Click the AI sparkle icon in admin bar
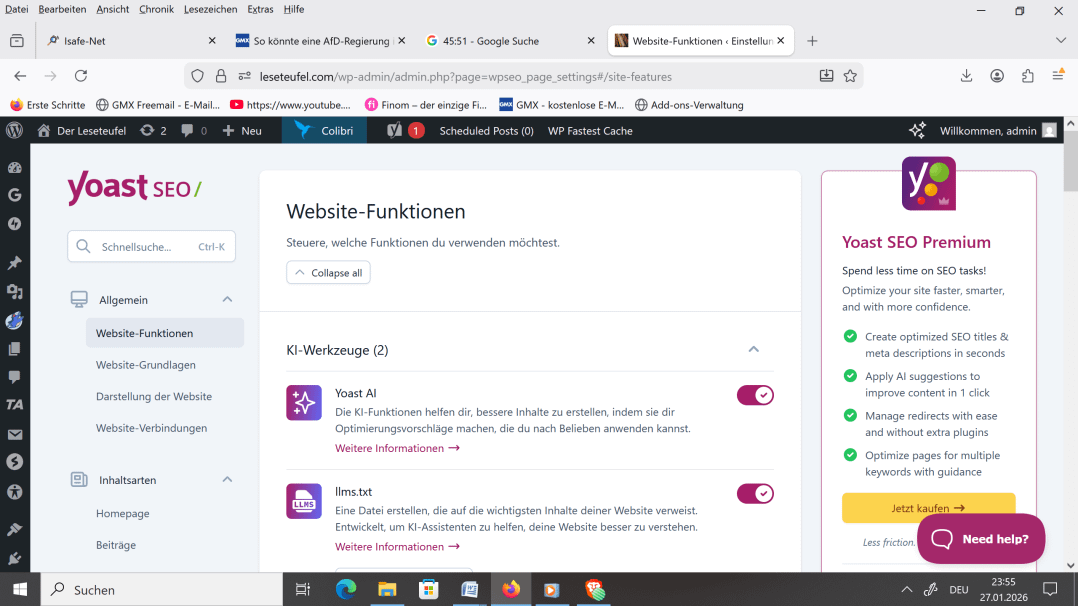1078x606 pixels. click(917, 131)
